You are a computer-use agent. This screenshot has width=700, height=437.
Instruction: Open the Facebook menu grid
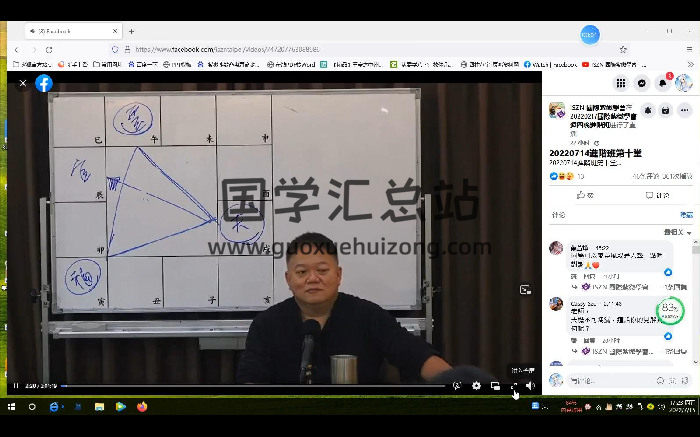coord(621,83)
